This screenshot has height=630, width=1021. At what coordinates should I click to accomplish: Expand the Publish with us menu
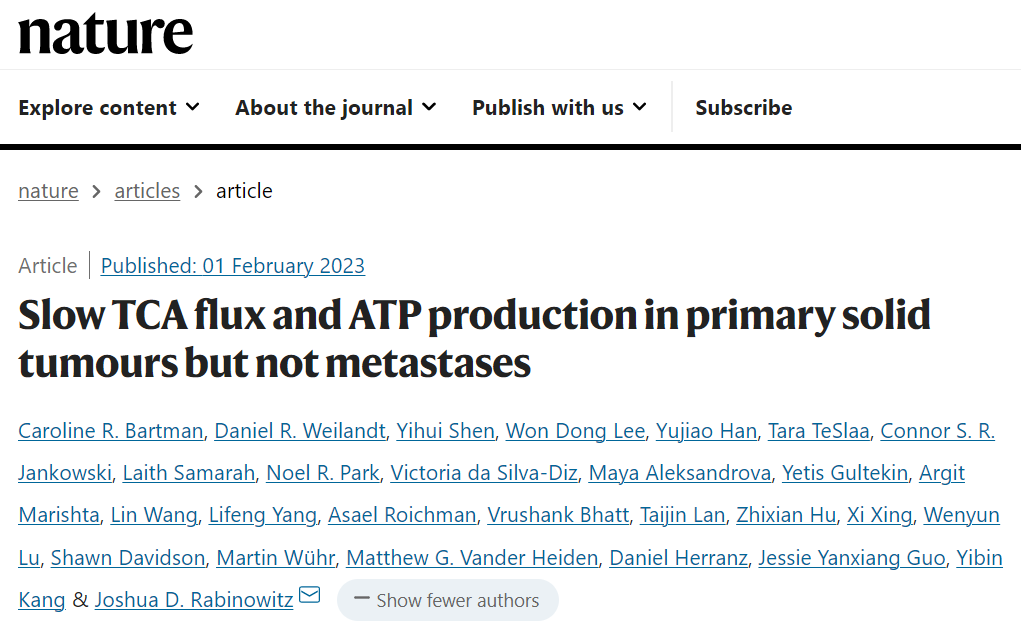click(x=559, y=108)
